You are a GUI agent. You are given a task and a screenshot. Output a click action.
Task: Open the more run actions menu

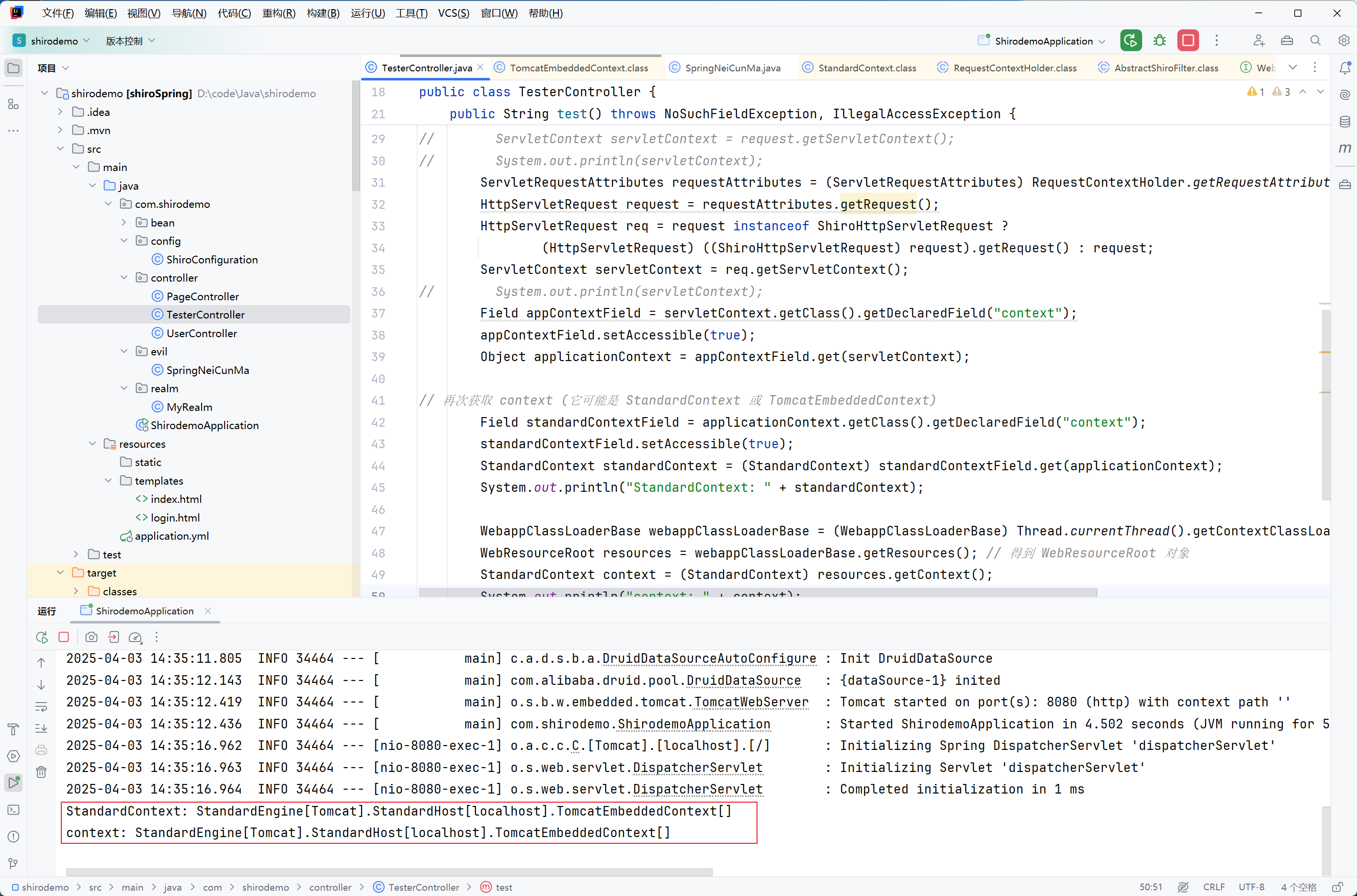tap(1216, 41)
